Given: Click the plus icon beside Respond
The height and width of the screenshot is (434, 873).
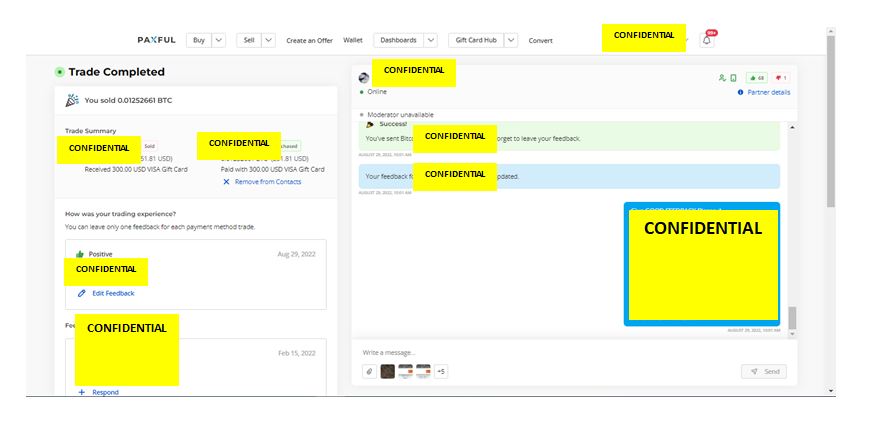Looking at the screenshot, I should [x=82, y=392].
